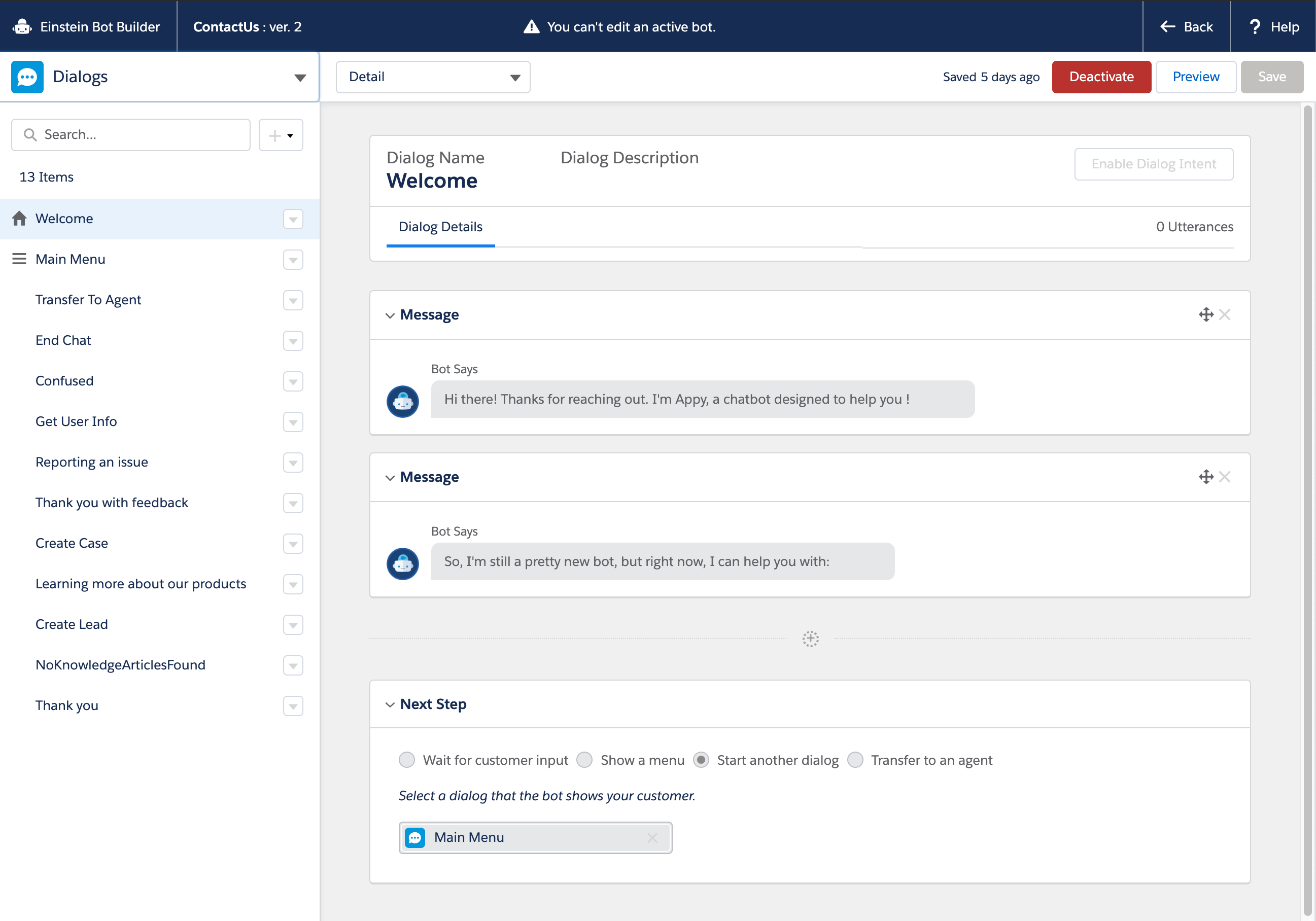Click bot avatar beside 'So, I'm still' message
This screenshot has width=1316, height=921.
click(402, 564)
